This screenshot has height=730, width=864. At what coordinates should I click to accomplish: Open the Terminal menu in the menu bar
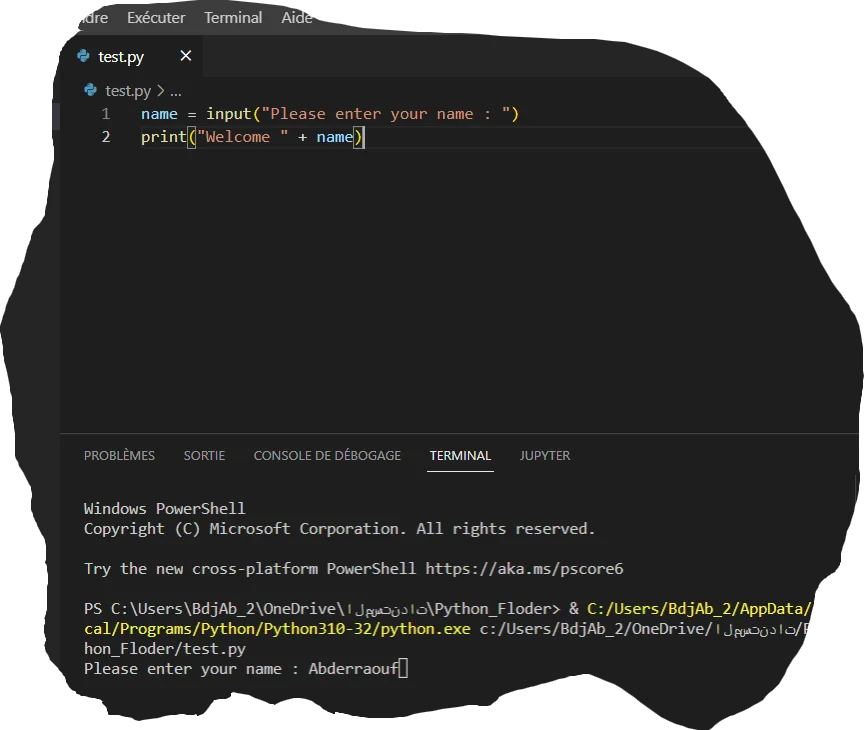click(233, 18)
